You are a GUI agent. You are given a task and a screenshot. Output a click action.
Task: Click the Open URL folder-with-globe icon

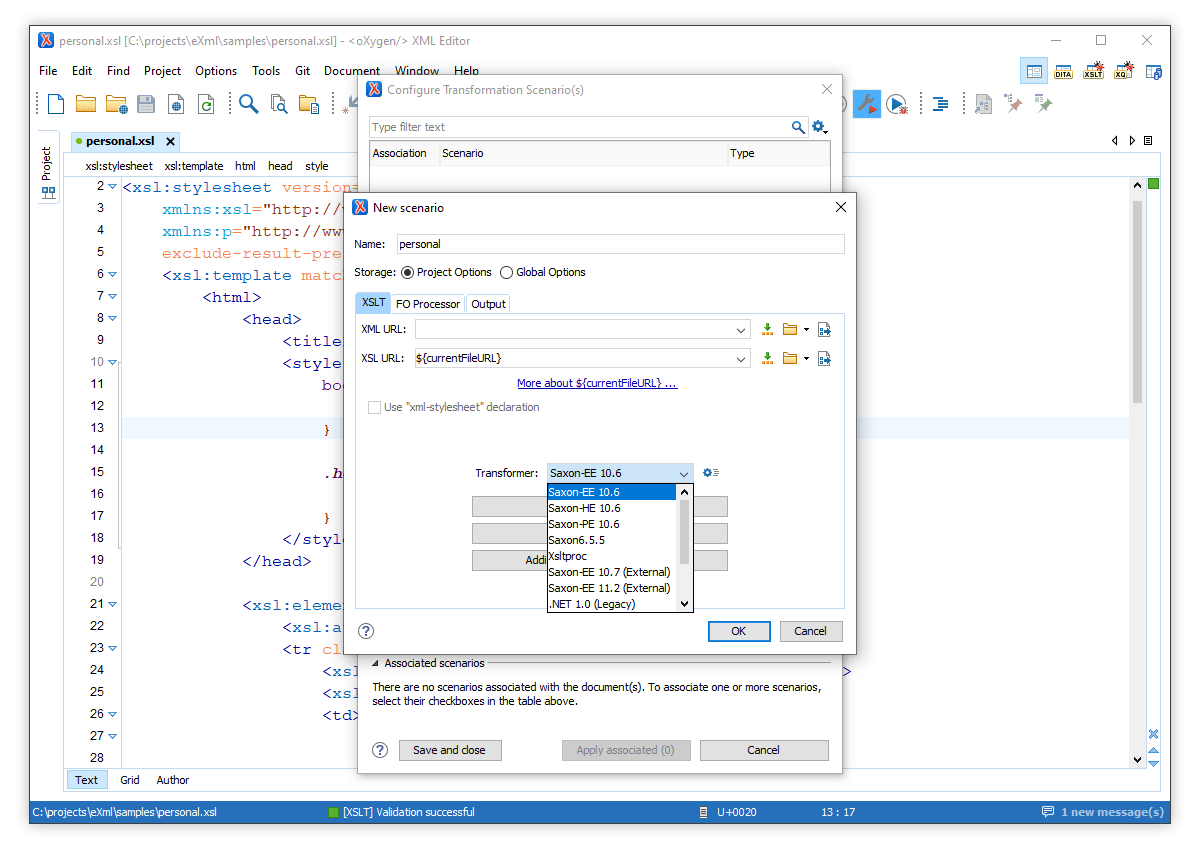tap(116, 103)
